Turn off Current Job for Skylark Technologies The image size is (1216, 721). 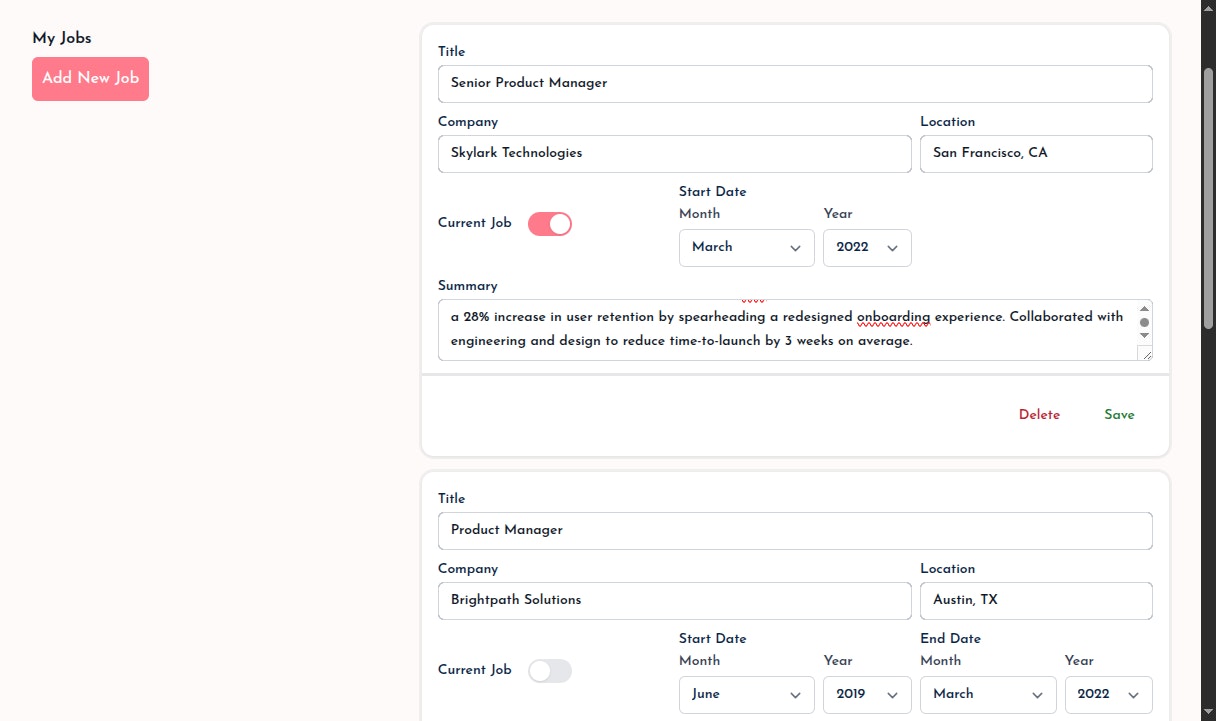pos(550,224)
